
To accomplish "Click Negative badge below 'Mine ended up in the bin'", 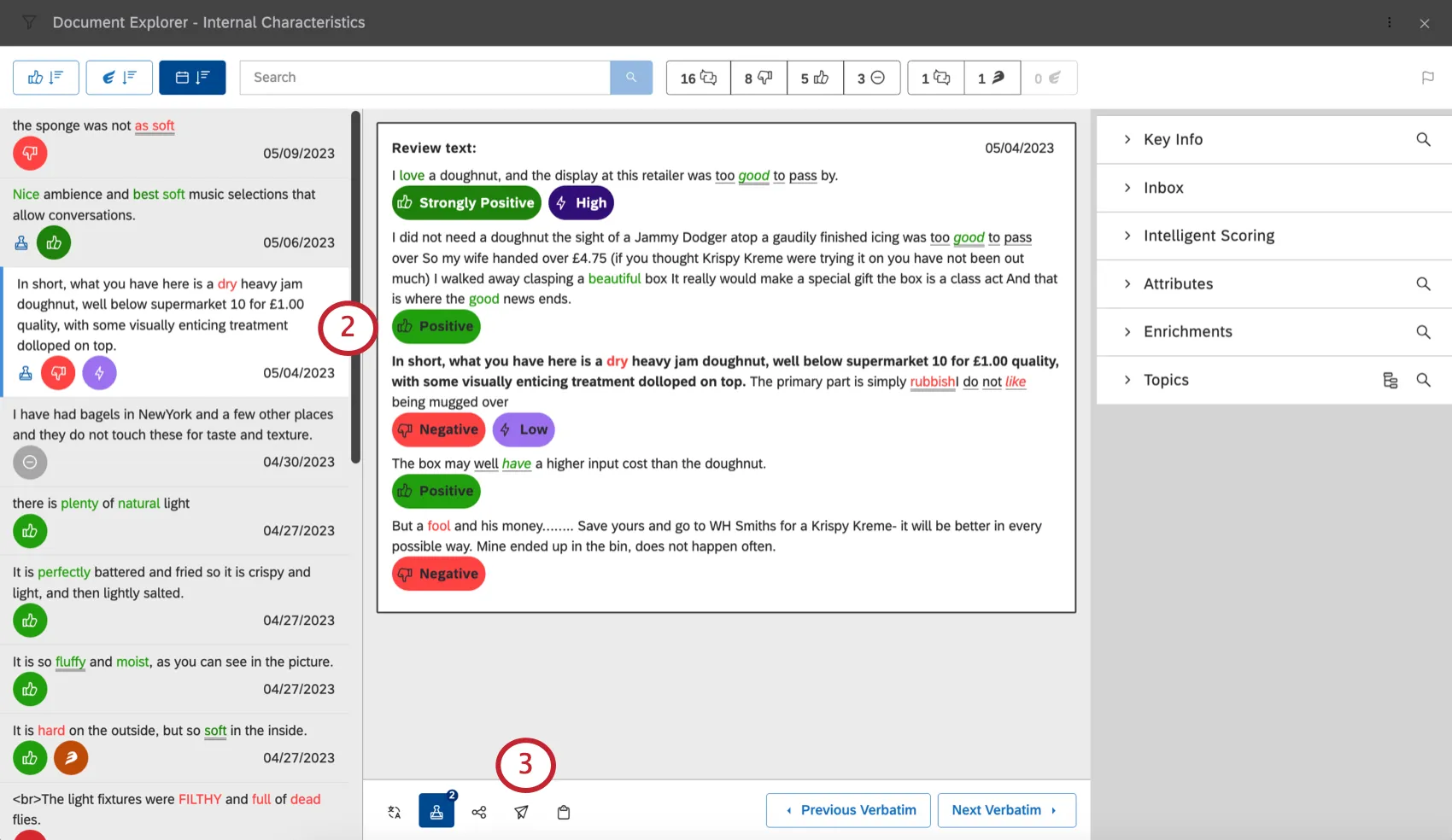I will click(x=439, y=574).
